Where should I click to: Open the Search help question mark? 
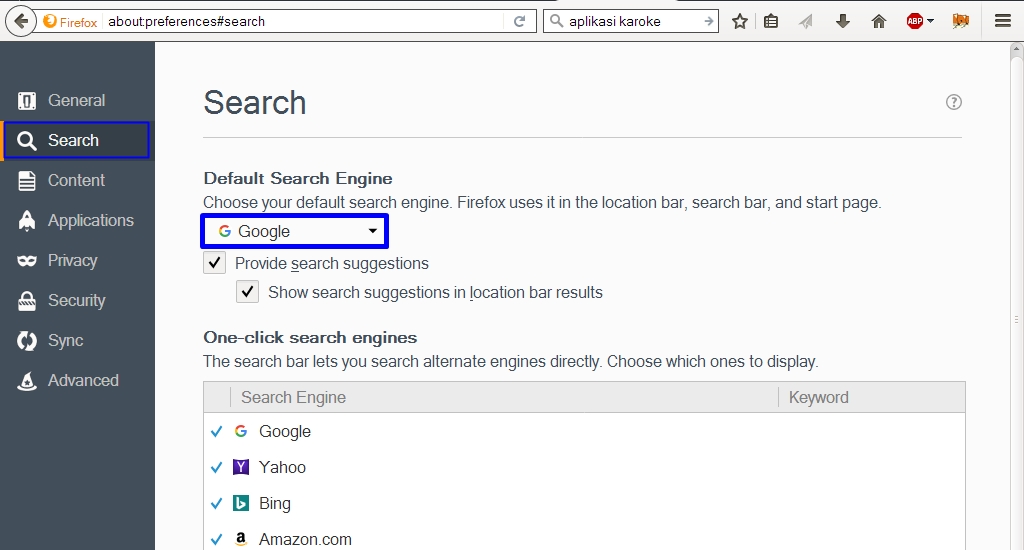[954, 102]
